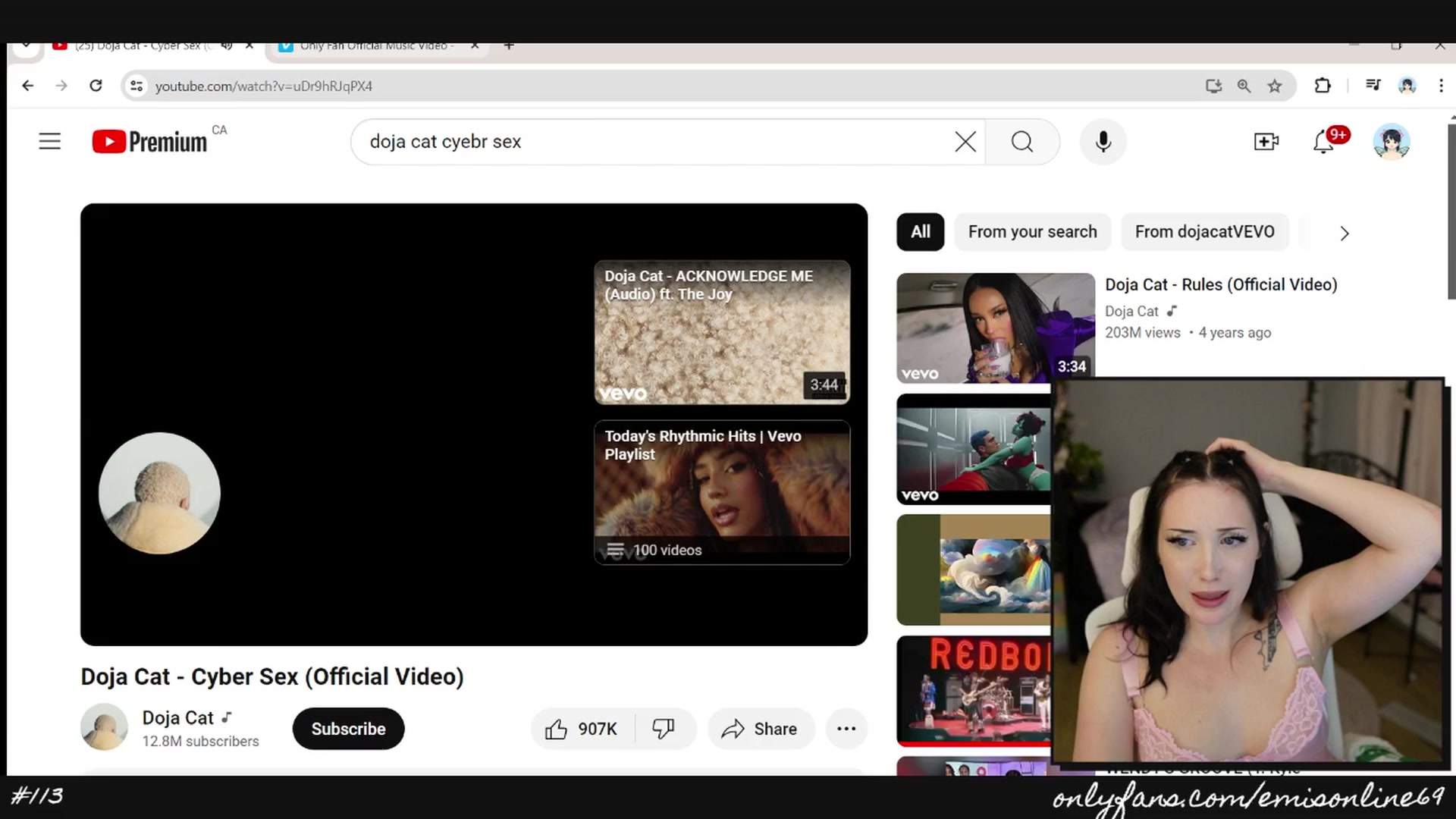
Task: Go to YouTube Premium home logo
Action: 149,142
